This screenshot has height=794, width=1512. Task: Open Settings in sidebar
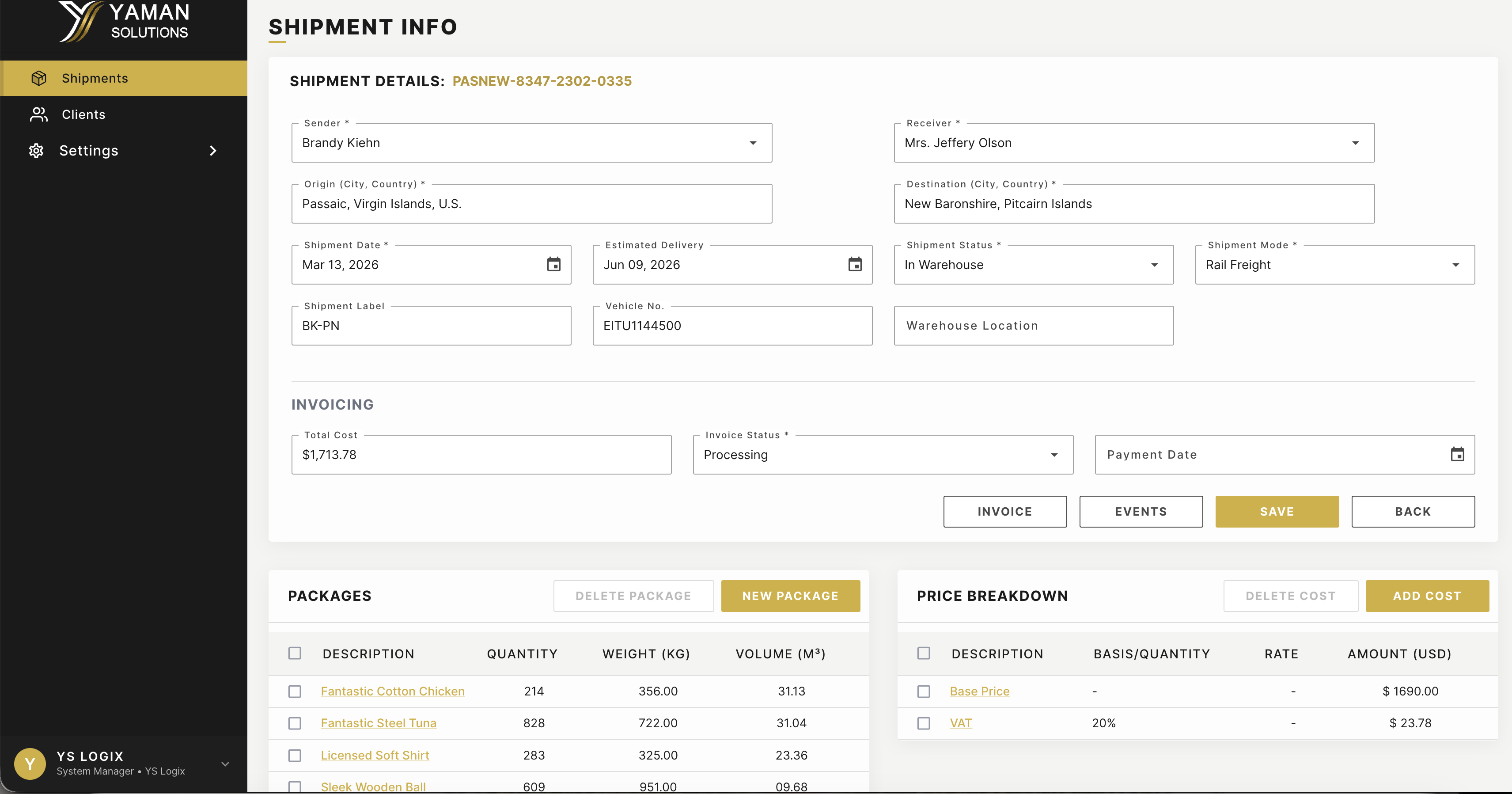(124, 151)
